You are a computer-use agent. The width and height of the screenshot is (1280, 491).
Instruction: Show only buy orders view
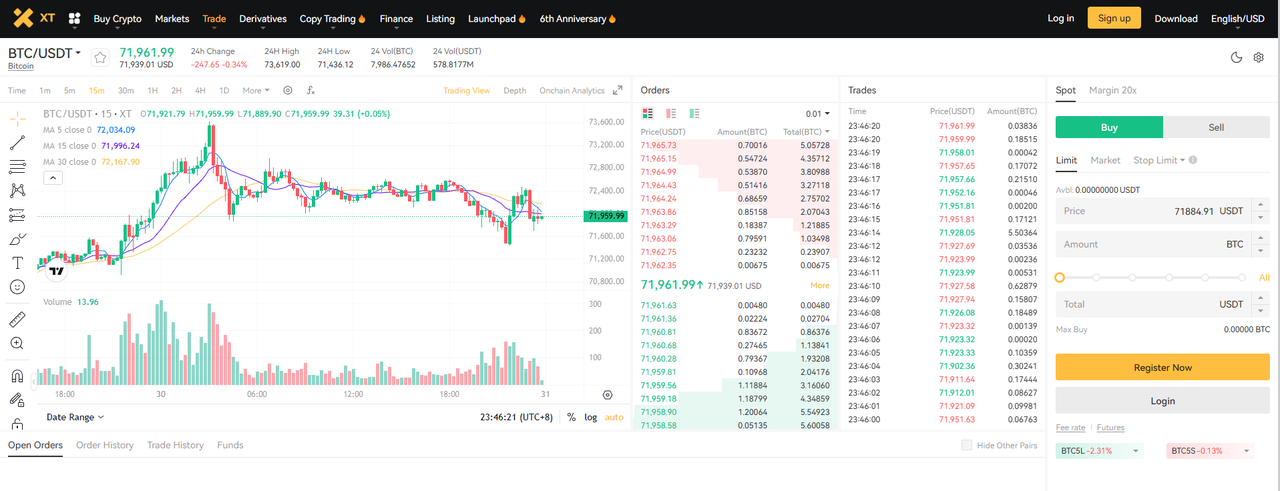[694, 114]
